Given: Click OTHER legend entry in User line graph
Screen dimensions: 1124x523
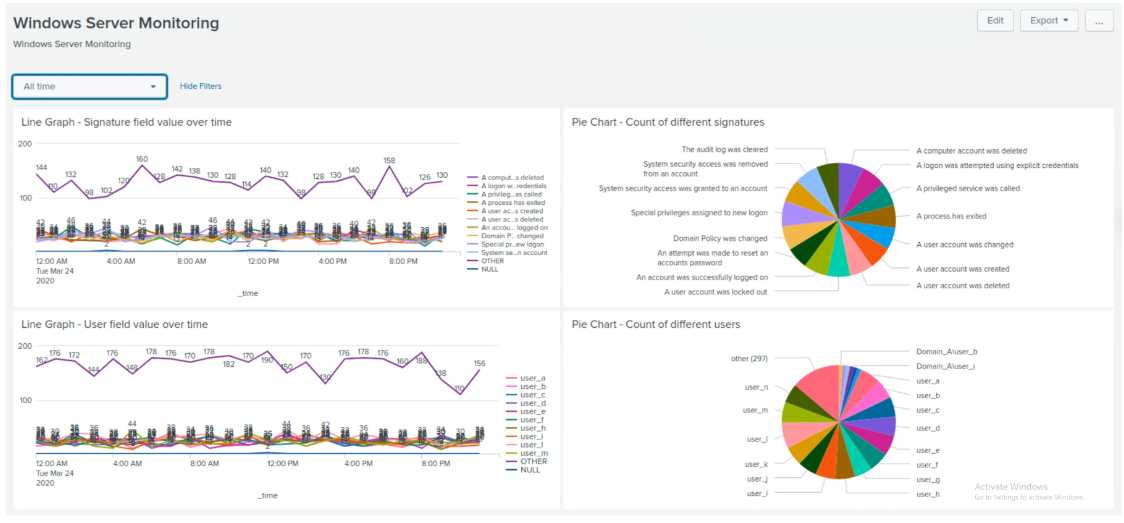Looking at the screenshot, I should [524, 461].
